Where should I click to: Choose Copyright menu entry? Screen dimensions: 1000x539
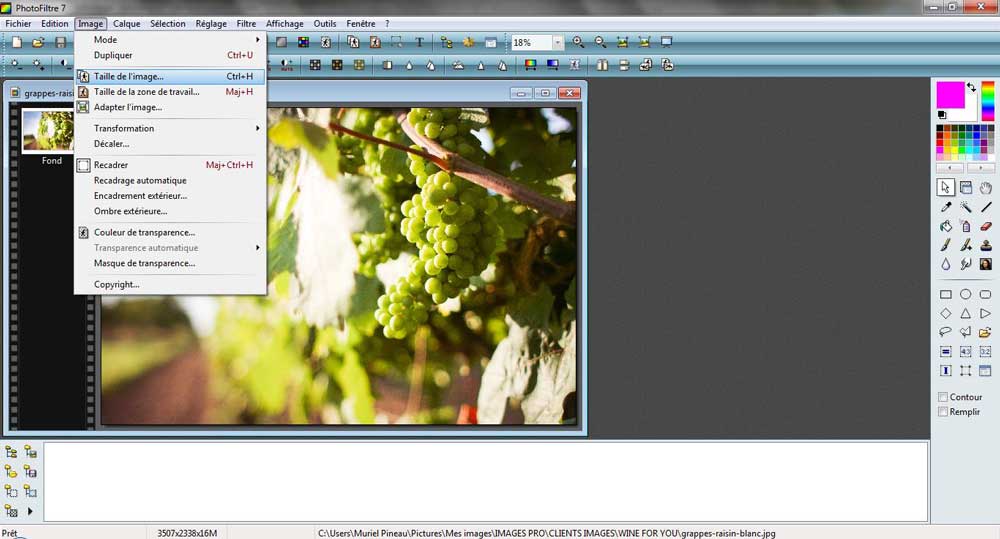[x=170, y=284]
